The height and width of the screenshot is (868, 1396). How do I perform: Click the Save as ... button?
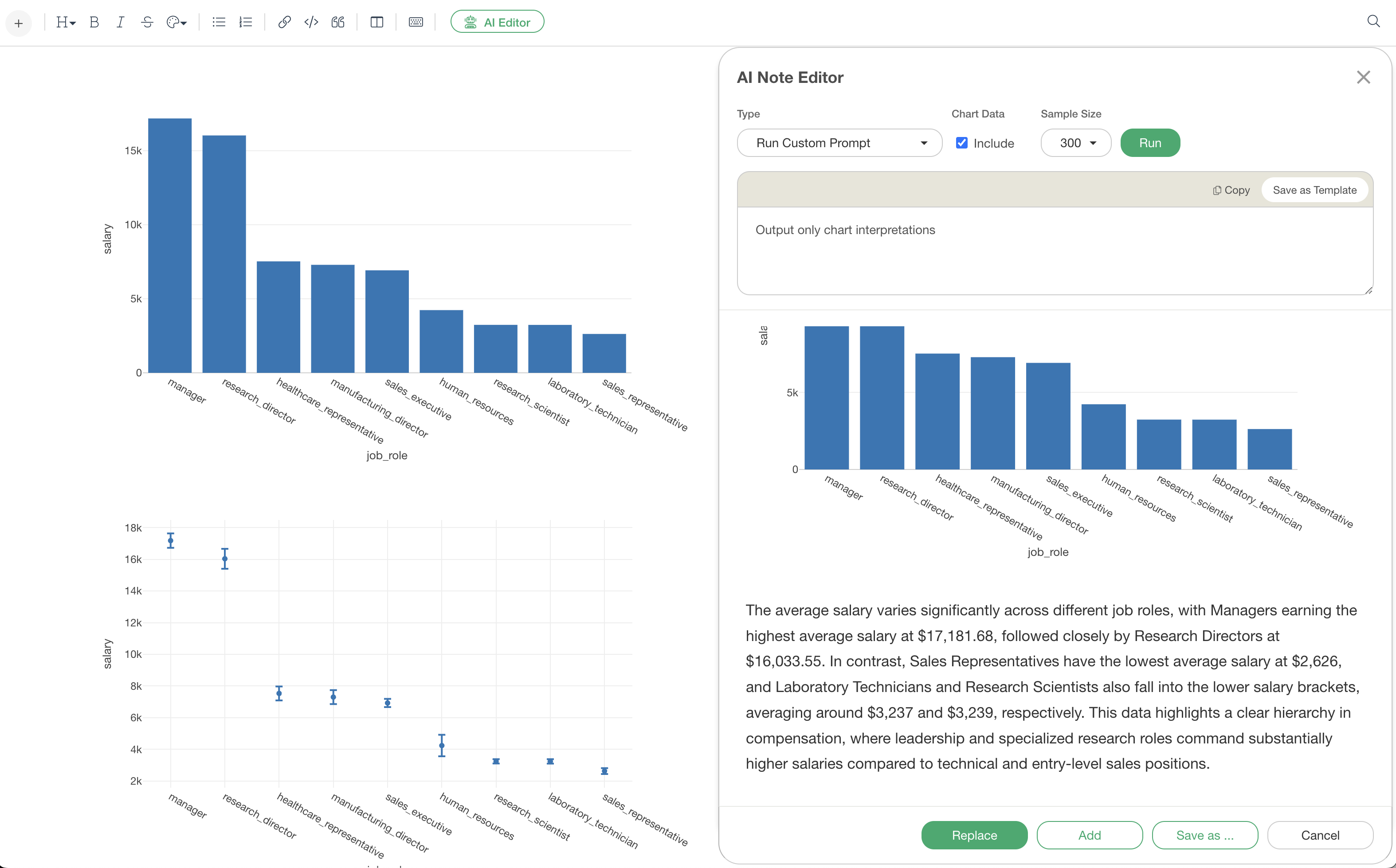tap(1205, 835)
